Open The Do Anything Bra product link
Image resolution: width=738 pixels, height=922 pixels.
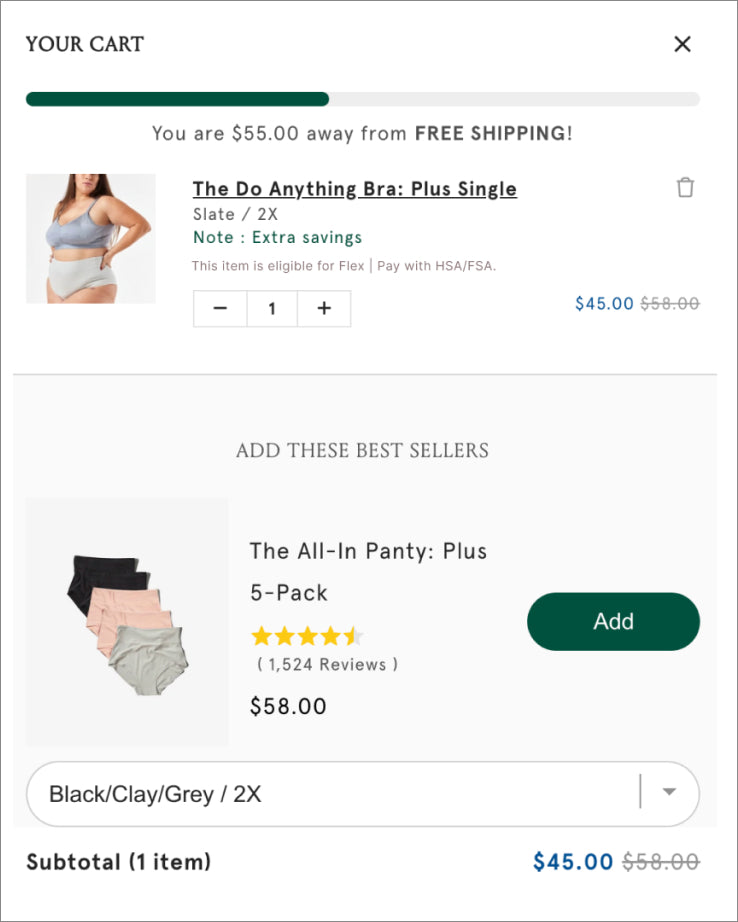pyautogui.click(x=354, y=189)
